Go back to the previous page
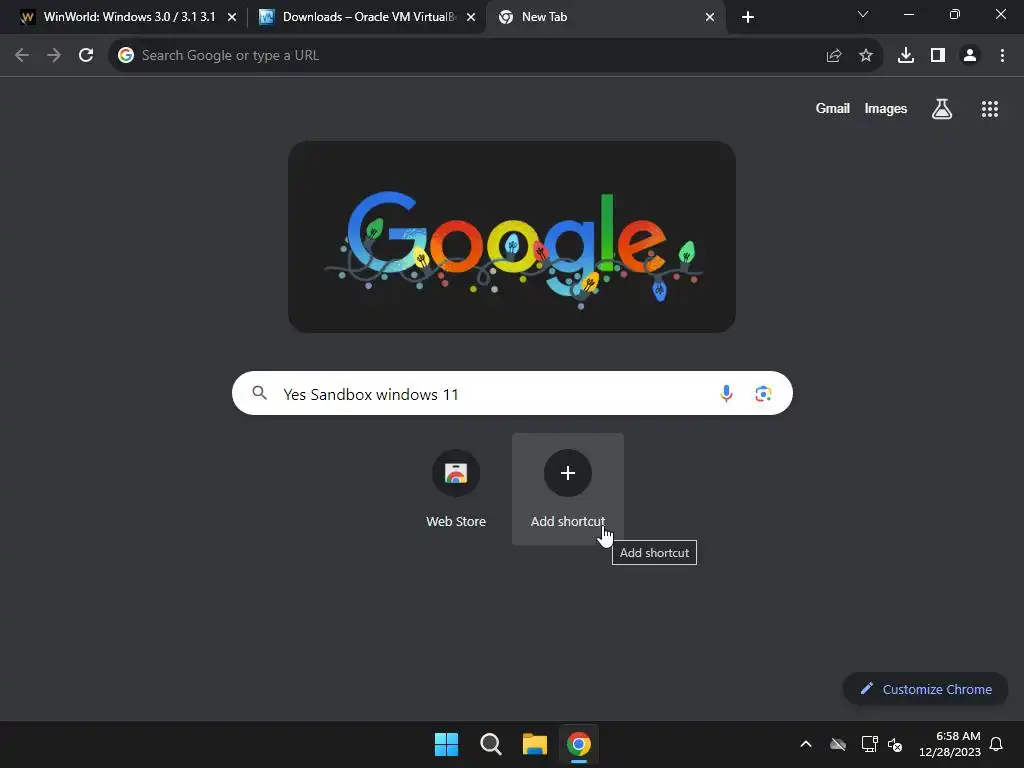The height and width of the screenshot is (768, 1024). click(22, 56)
